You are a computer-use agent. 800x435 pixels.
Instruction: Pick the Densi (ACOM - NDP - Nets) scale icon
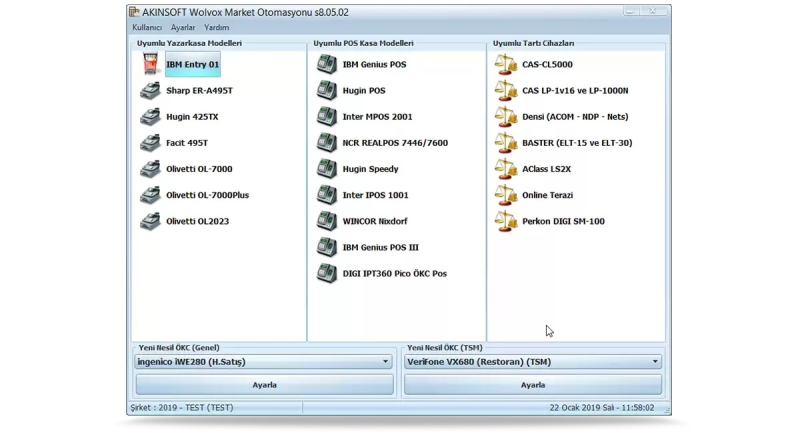click(x=506, y=117)
